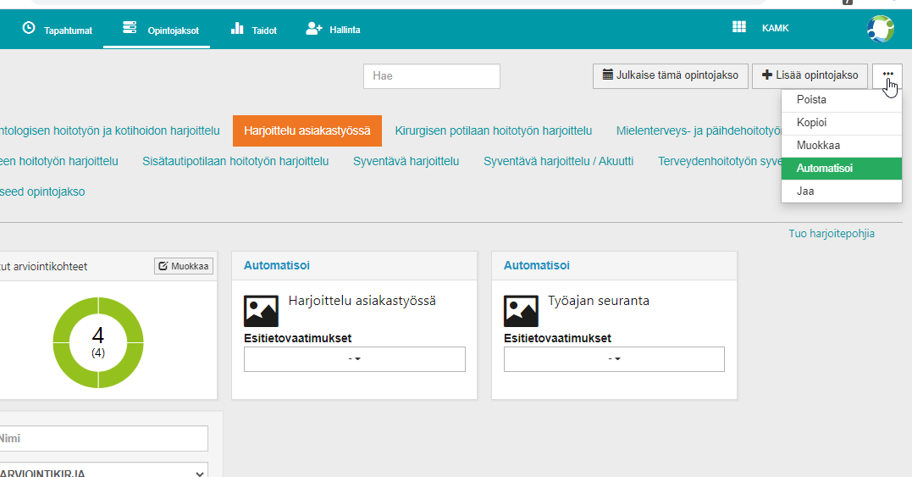Click image icon for Työajan seuranta card

pos(521,311)
